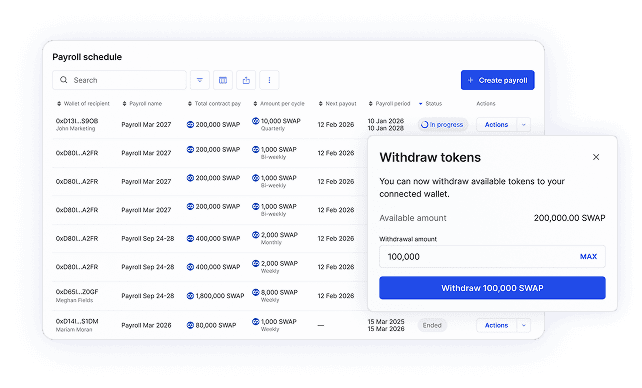Image resolution: width=642 pixels, height=388 pixels.
Task: Sort by Next payout column
Action: [x=337, y=104]
